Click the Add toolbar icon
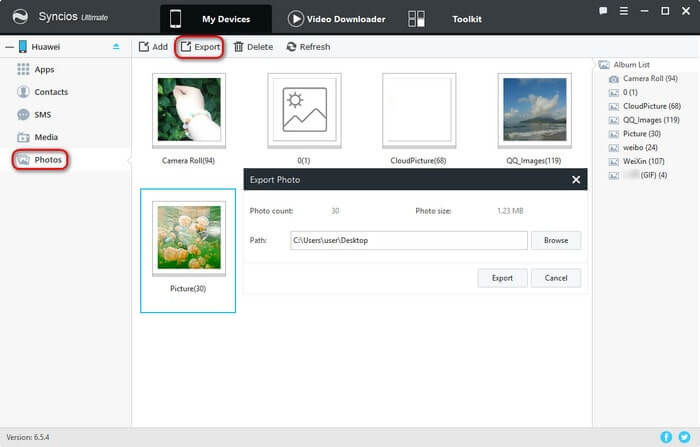Viewport: 700px width, 447px height. point(143,47)
